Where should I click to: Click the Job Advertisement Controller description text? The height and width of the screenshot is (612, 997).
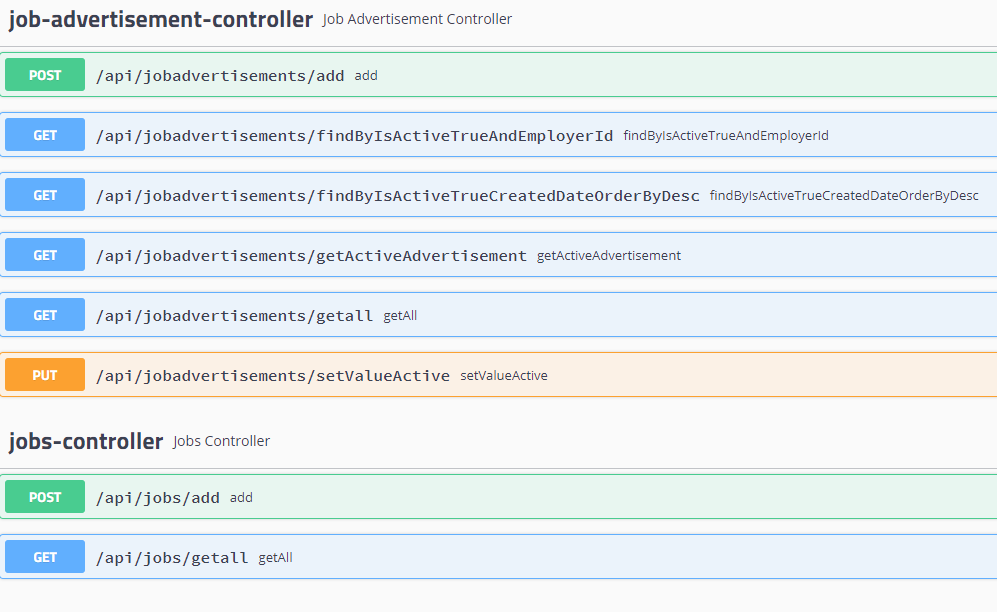click(x=417, y=19)
